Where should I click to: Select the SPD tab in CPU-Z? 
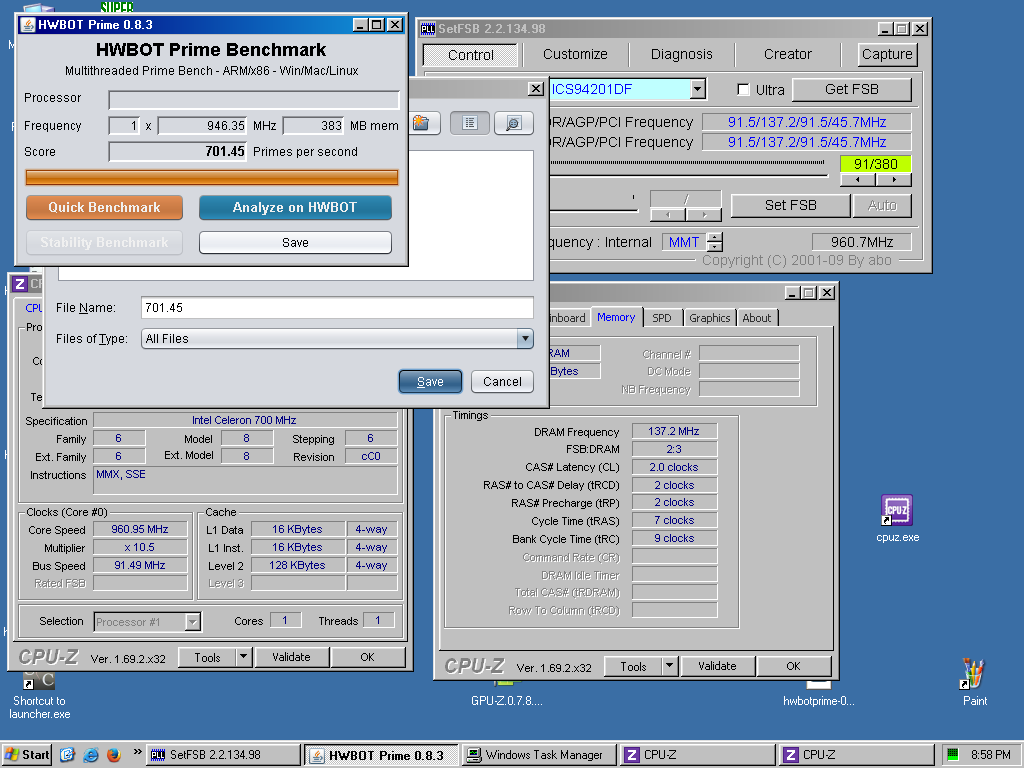[662, 318]
